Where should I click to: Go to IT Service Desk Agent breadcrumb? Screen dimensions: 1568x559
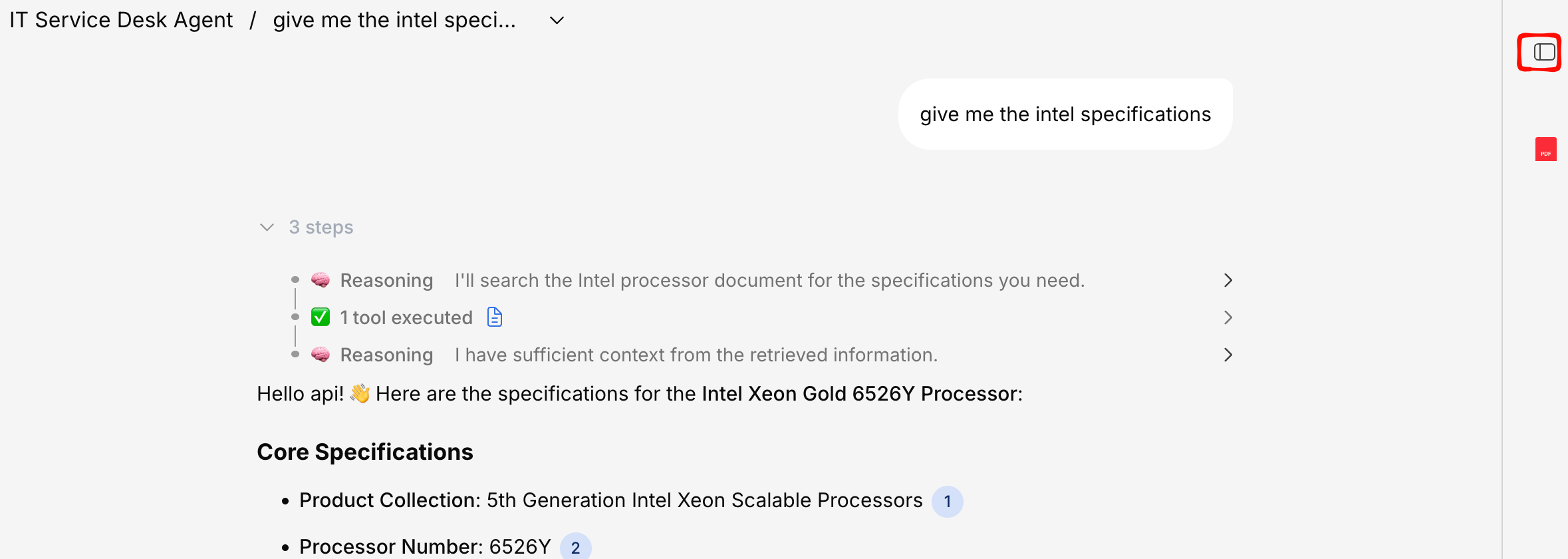pos(121,20)
